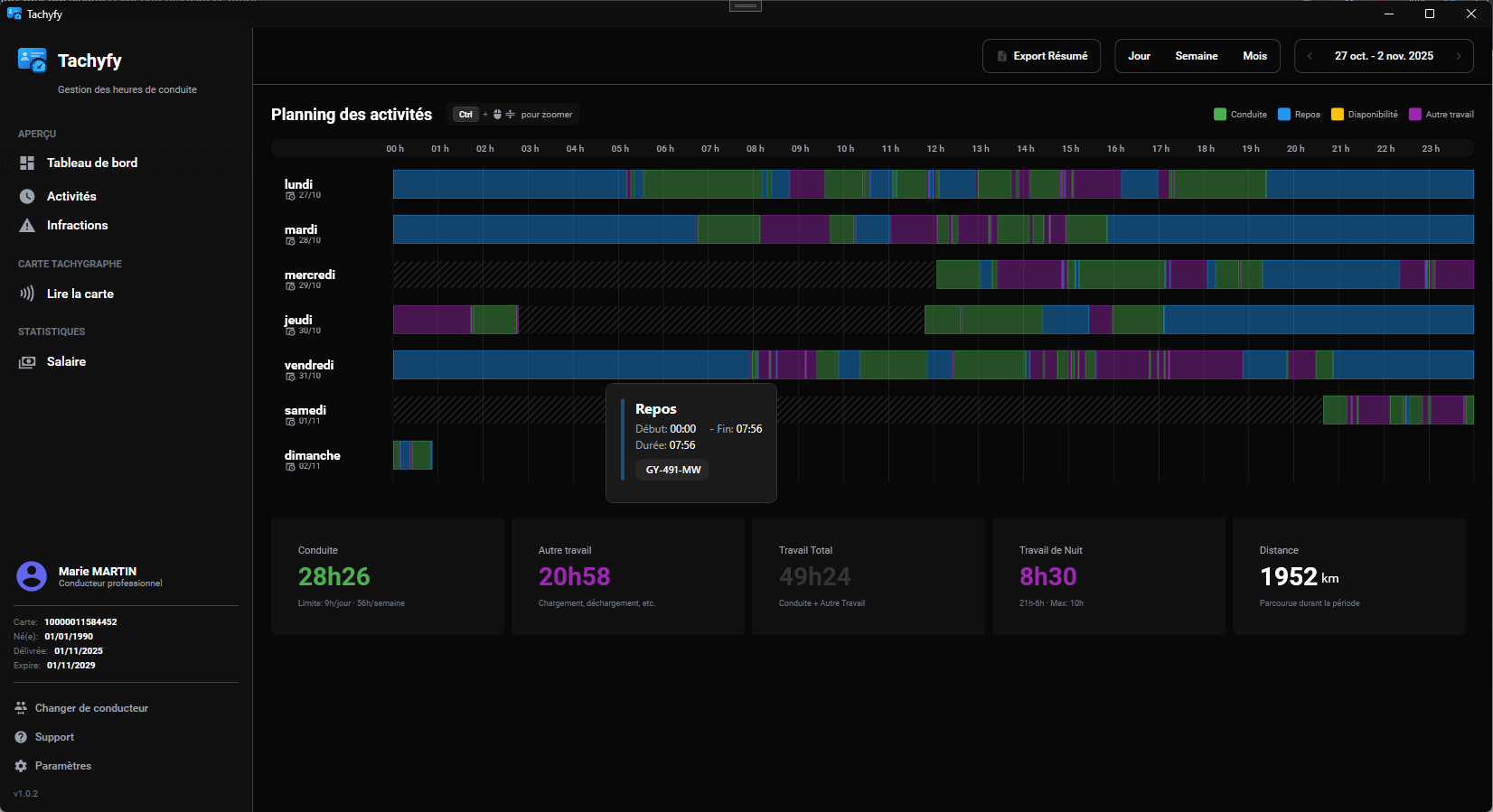Screen dimensions: 1493x812
Task: Click the Tableau de bord grid icon
Action: pyautogui.click(x=27, y=163)
